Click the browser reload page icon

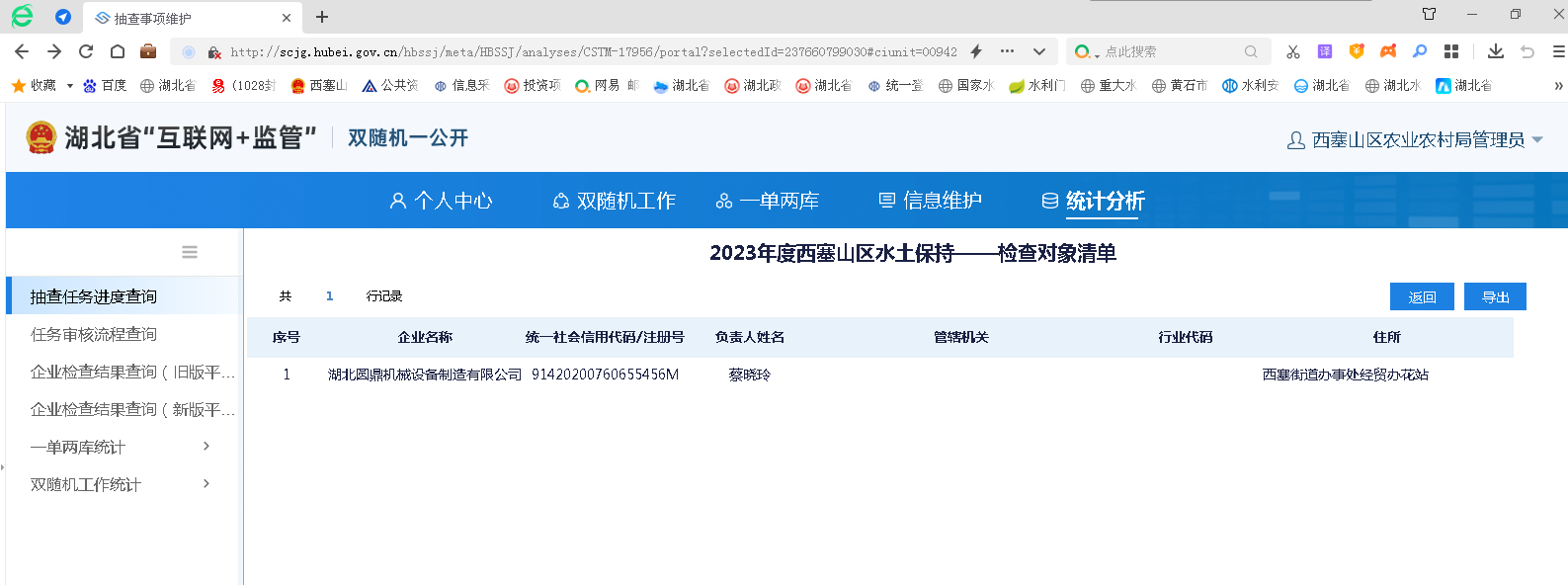tap(86, 51)
